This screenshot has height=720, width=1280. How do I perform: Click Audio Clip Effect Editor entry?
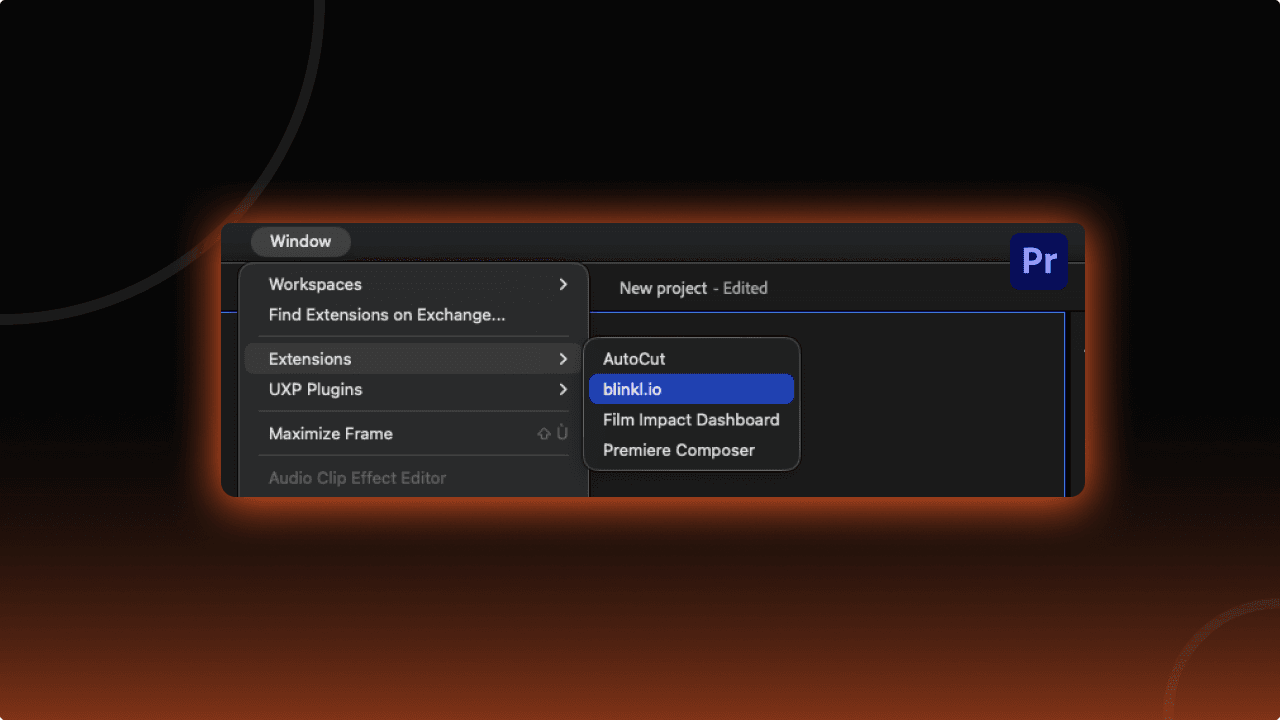coord(357,478)
